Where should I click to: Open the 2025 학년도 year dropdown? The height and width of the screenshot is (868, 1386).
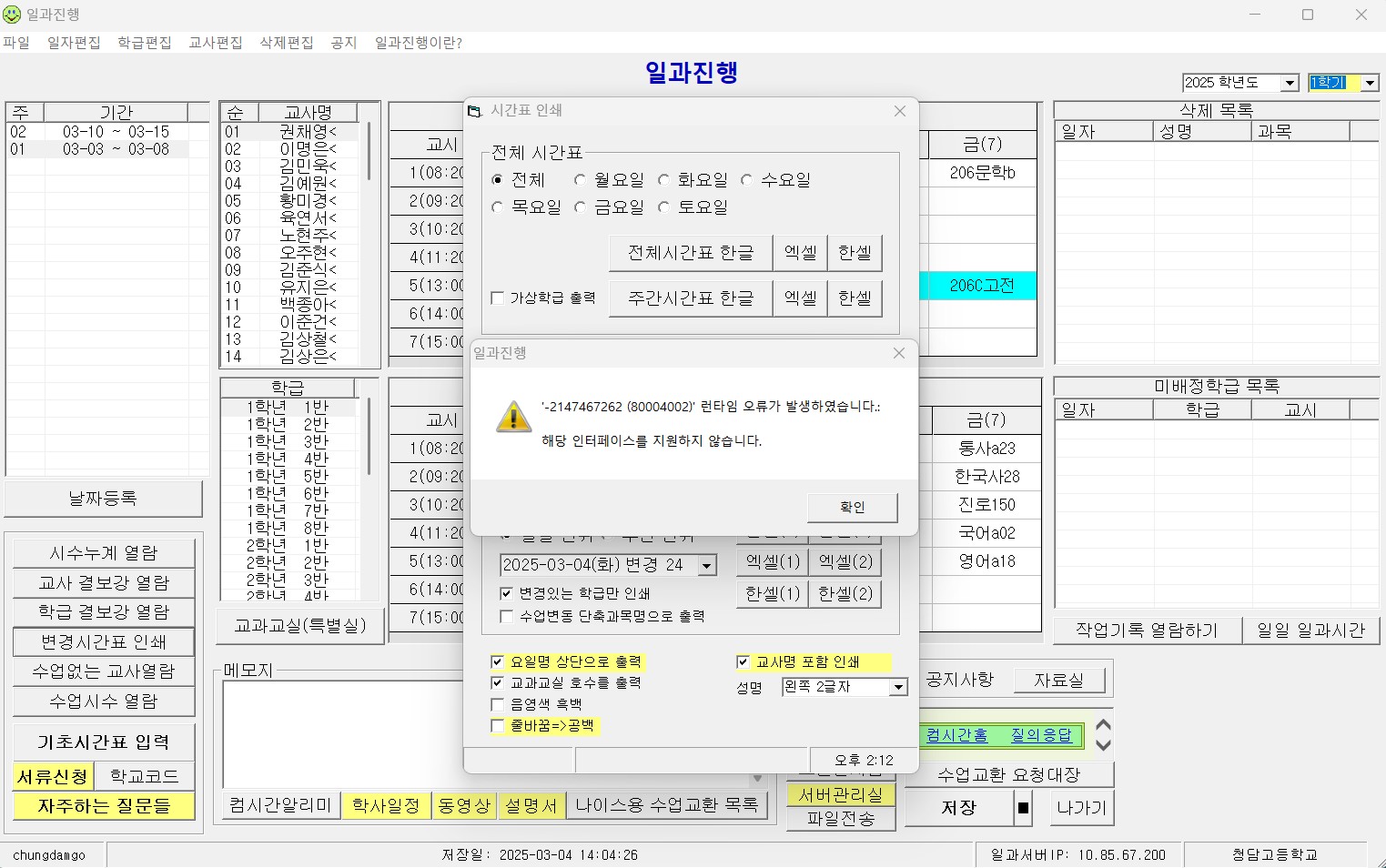(1290, 83)
